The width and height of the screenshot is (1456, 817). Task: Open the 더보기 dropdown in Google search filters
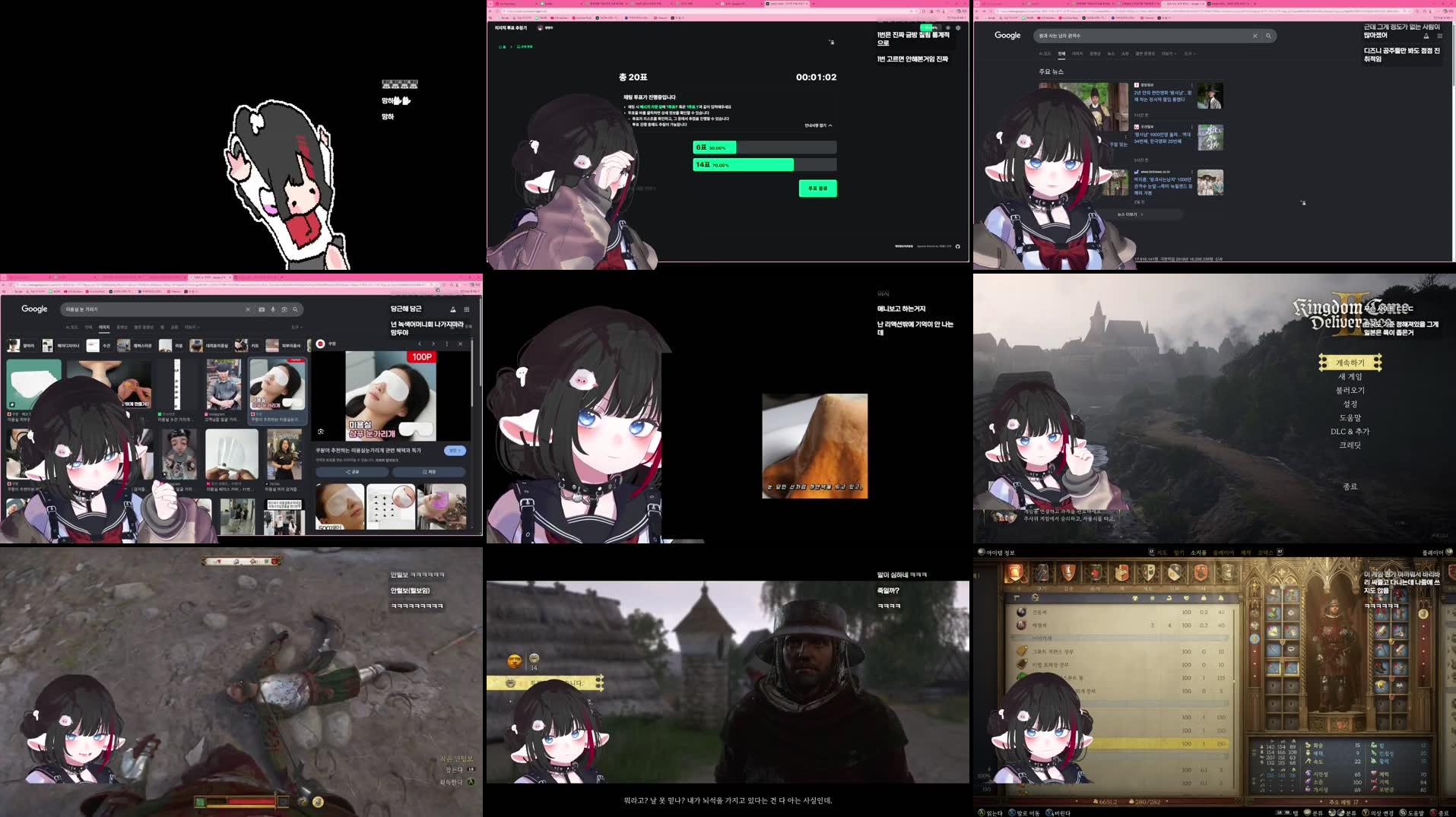[x=1170, y=54]
